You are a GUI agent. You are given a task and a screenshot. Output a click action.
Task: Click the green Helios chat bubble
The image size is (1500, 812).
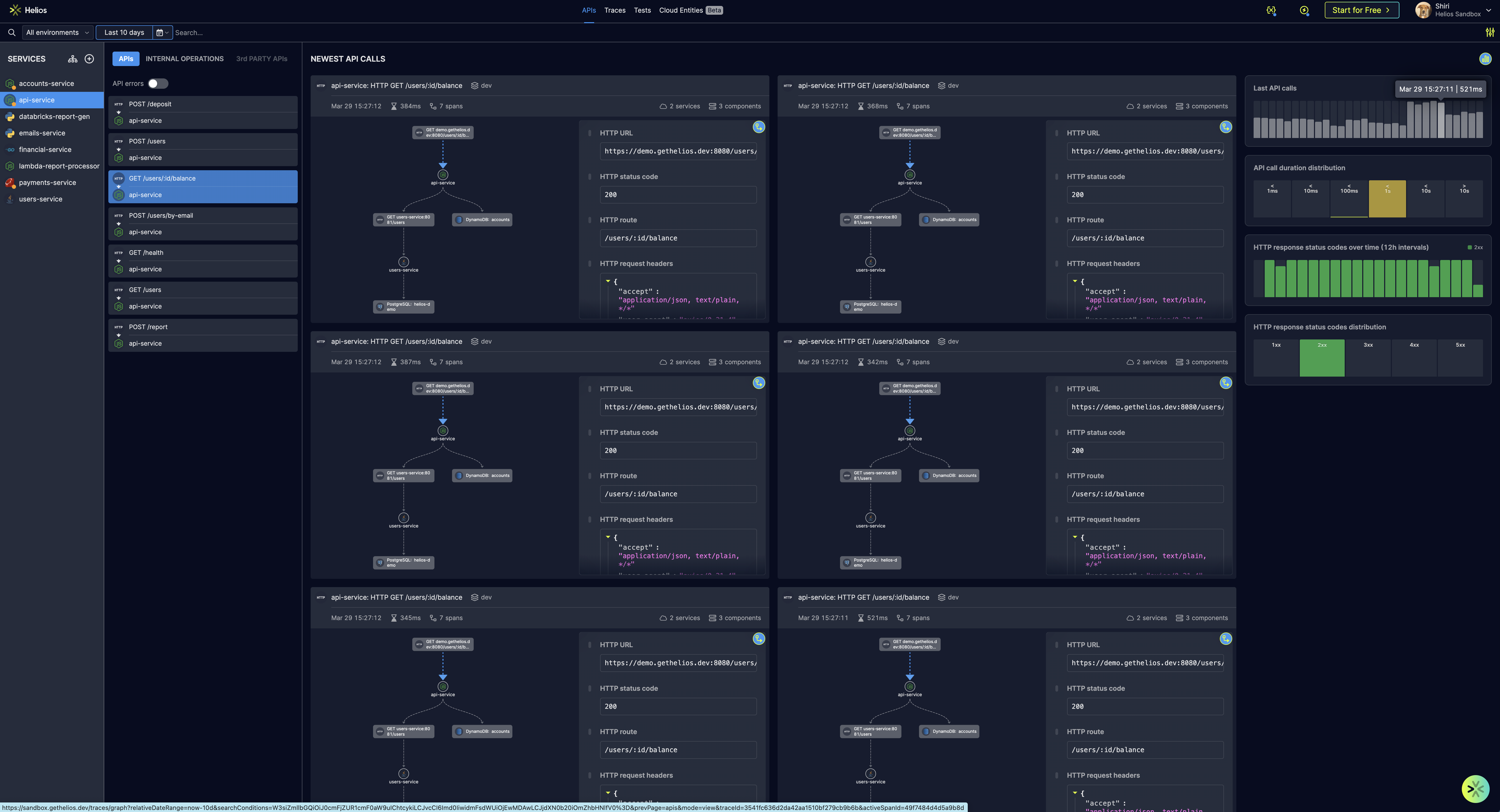(1475, 789)
